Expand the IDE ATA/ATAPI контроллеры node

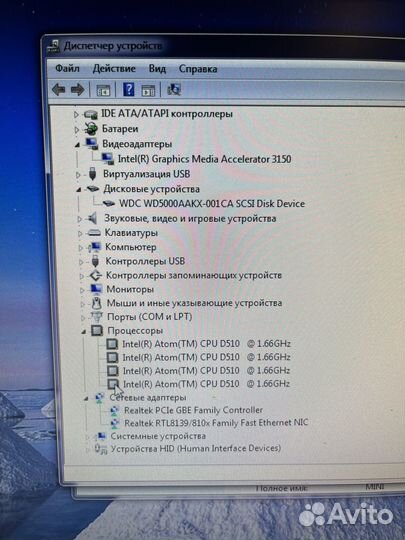tap(76, 114)
